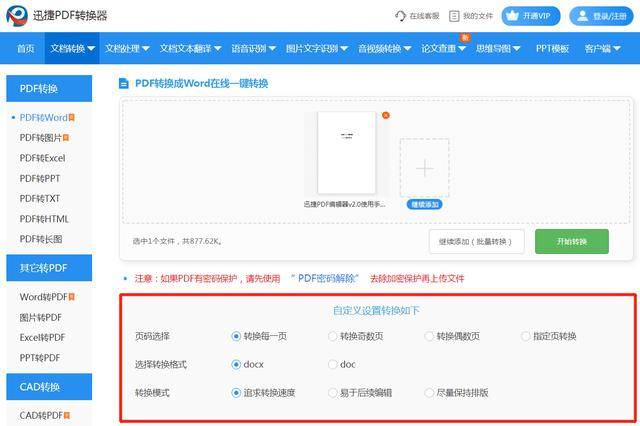Select 尽量保持排版 conversion mode
The image size is (640, 426).
pyautogui.click(x=429, y=393)
